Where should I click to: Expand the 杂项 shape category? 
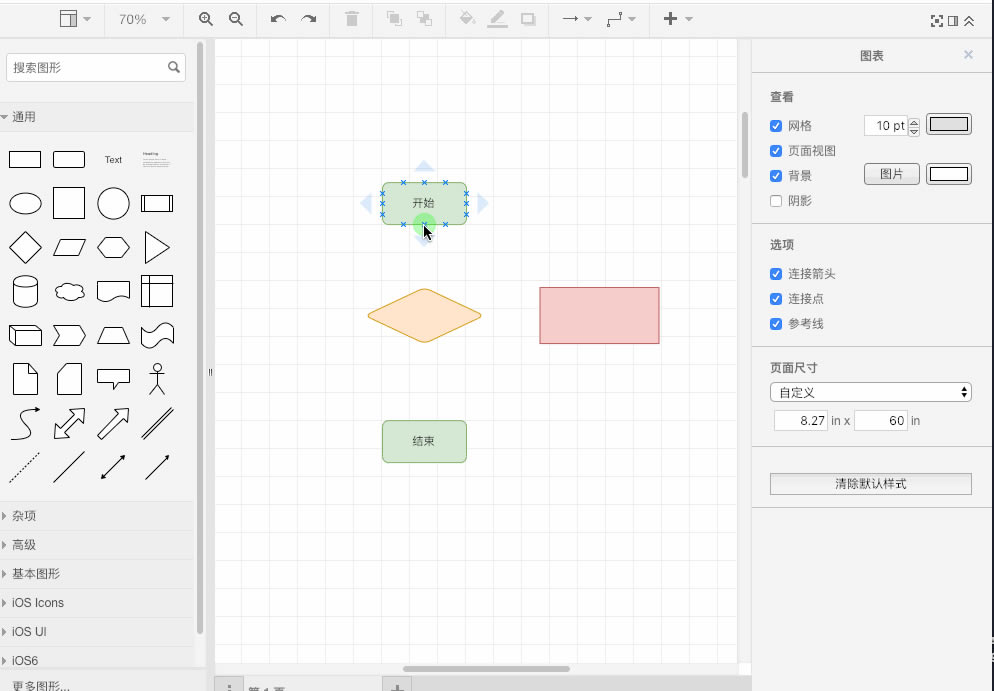(24, 516)
